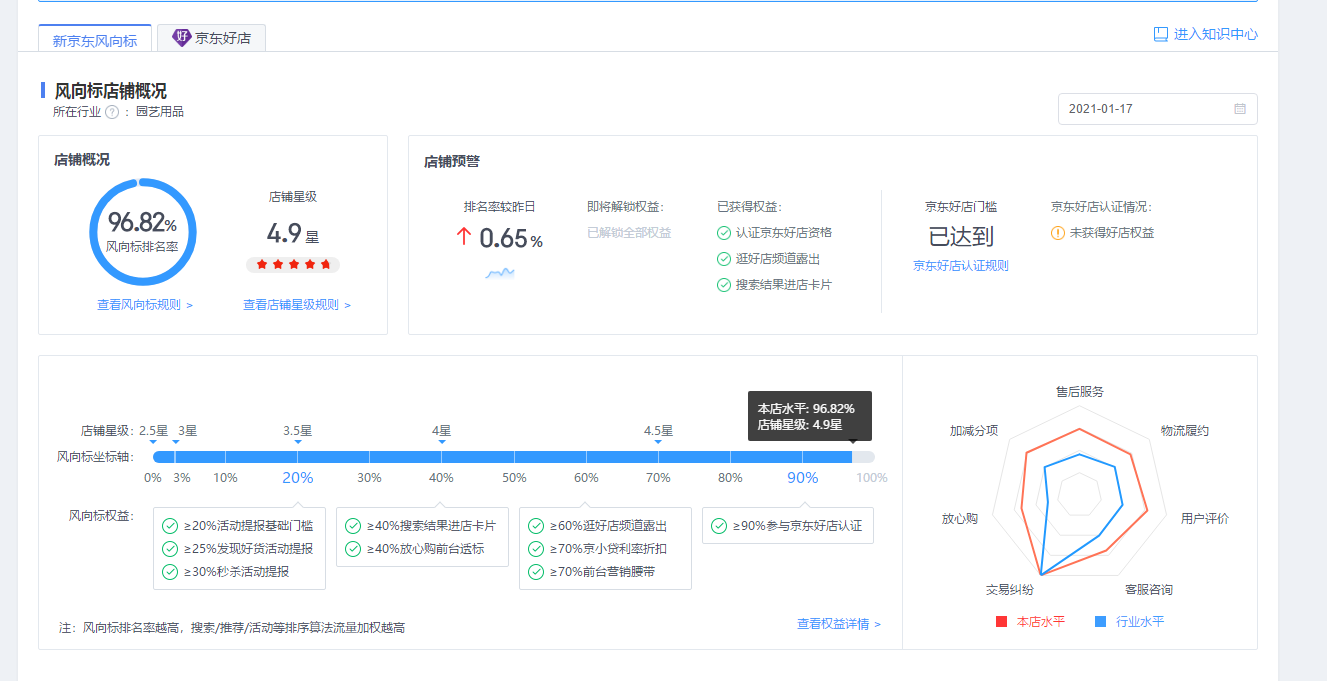This screenshot has height=681, width=1327.
Task: Click the check icon beside ≥70%前台营销腰带
Action: click(537, 572)
